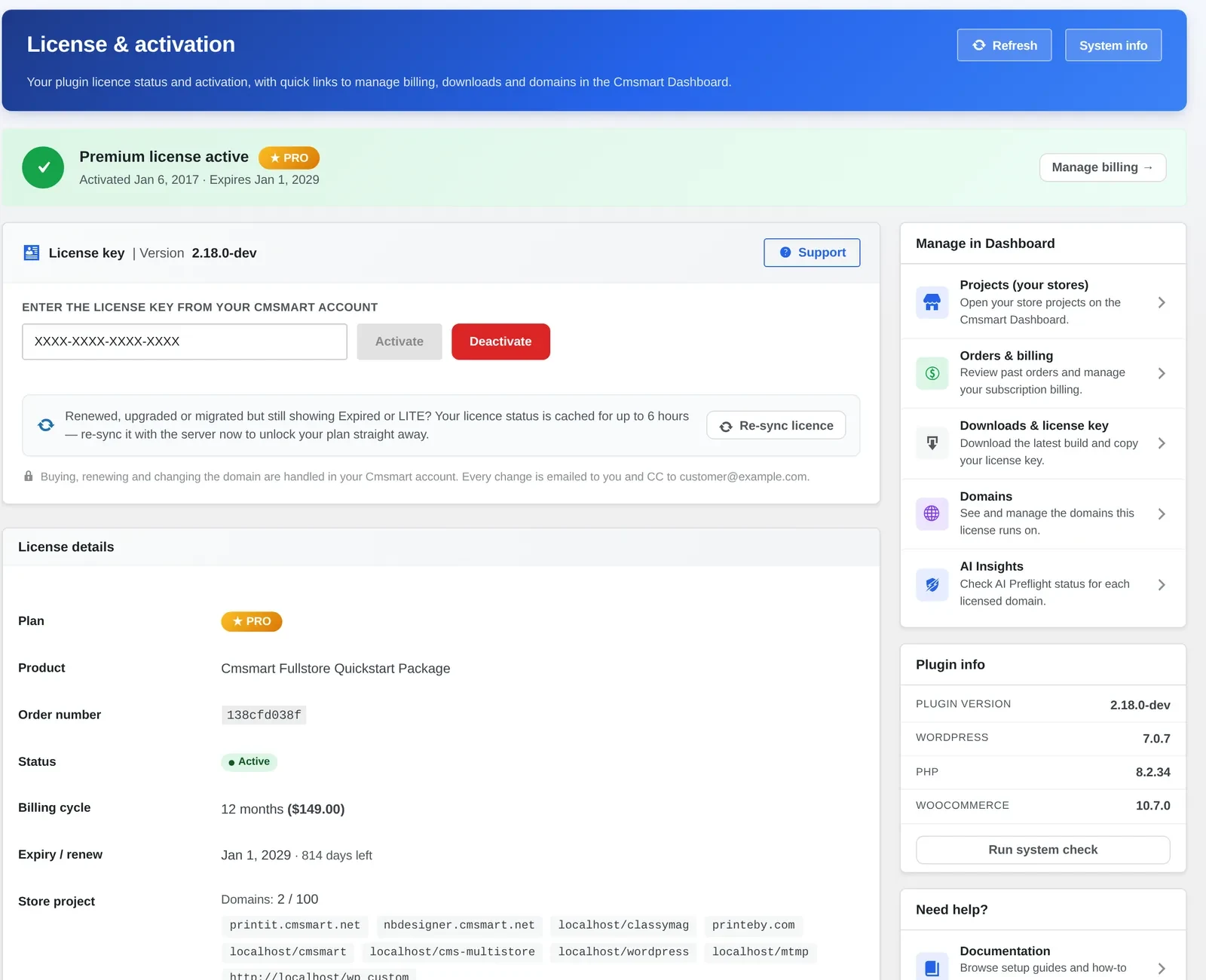This screenshot has width=1206, height=980.
Task: Click Manage billing button
Action: pyautogui.click(x=1103, y=167)
